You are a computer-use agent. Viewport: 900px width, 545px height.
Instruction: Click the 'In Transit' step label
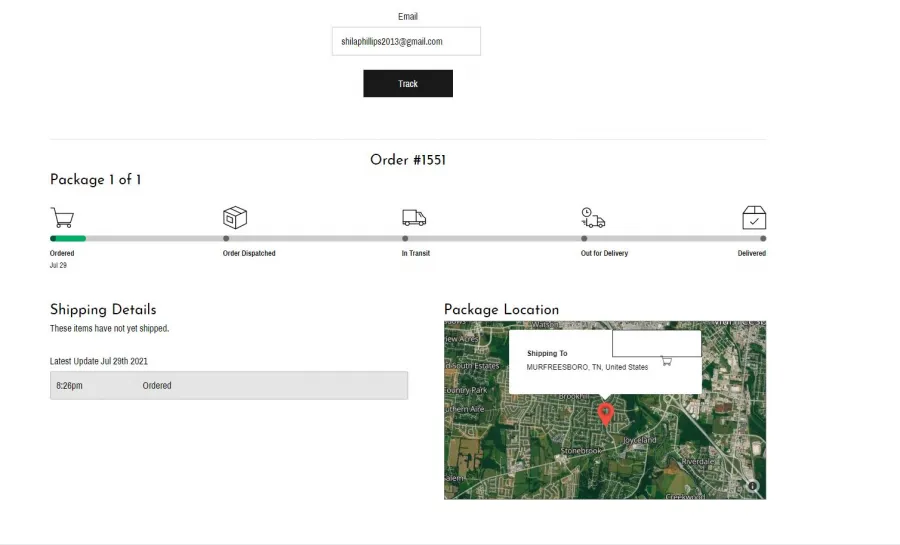click(416, 253)
